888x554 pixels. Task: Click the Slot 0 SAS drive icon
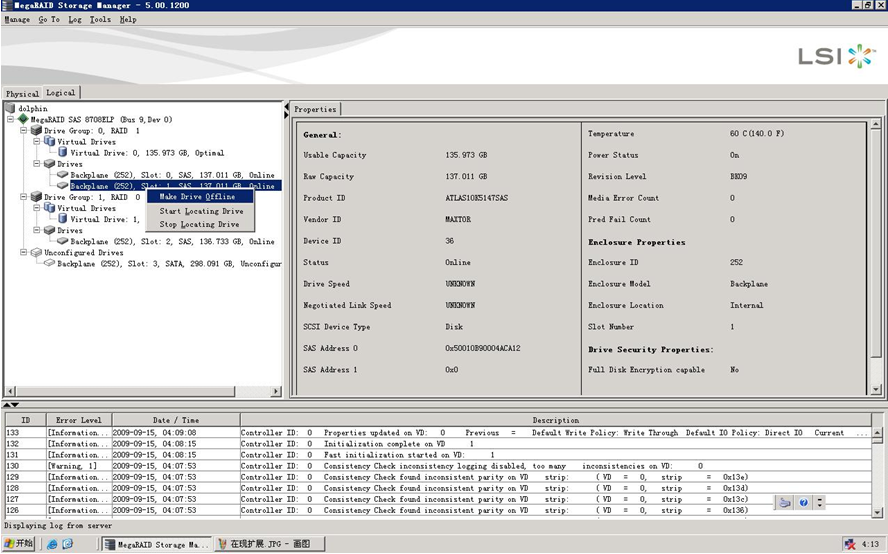62,175
